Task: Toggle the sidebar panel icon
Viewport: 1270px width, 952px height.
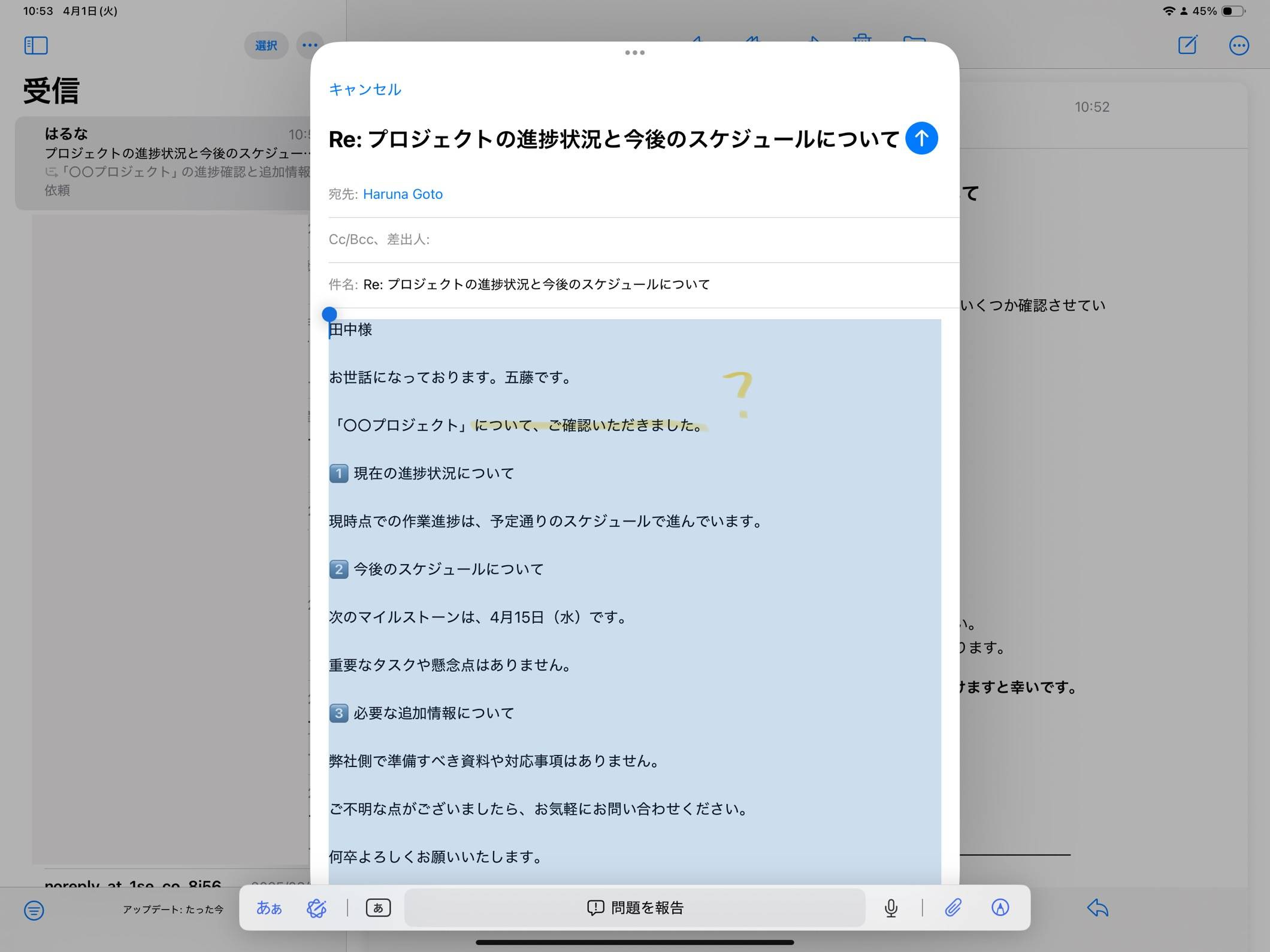Action: [36, 46]
